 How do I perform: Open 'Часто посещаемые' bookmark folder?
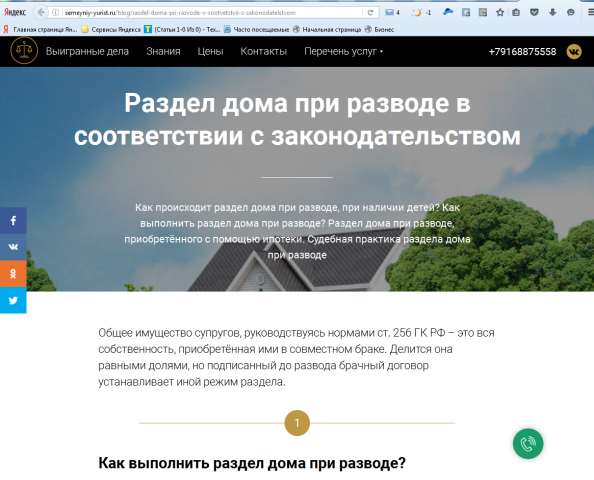(256, 29)
